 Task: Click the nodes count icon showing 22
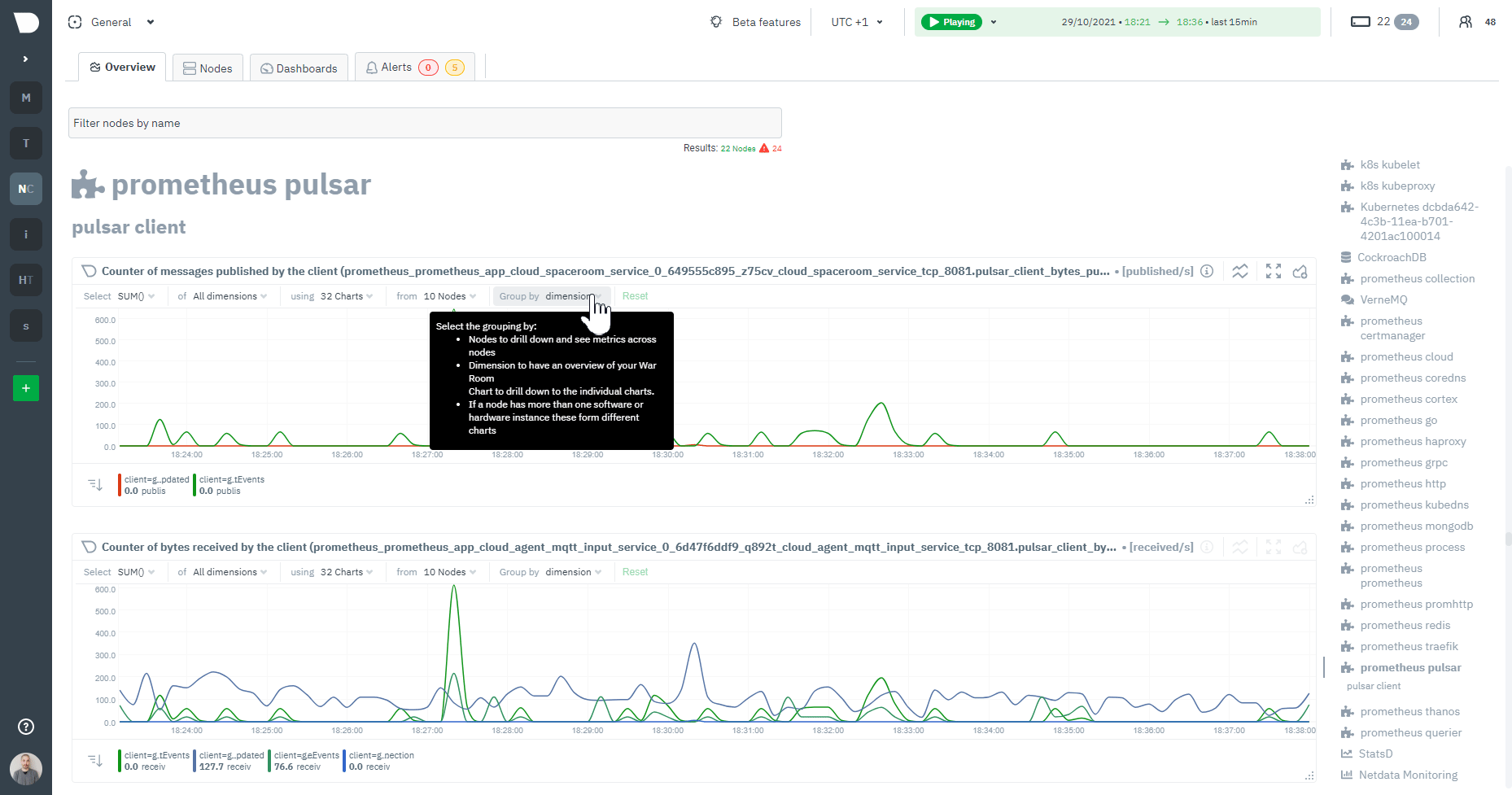tap(1361, 22)
